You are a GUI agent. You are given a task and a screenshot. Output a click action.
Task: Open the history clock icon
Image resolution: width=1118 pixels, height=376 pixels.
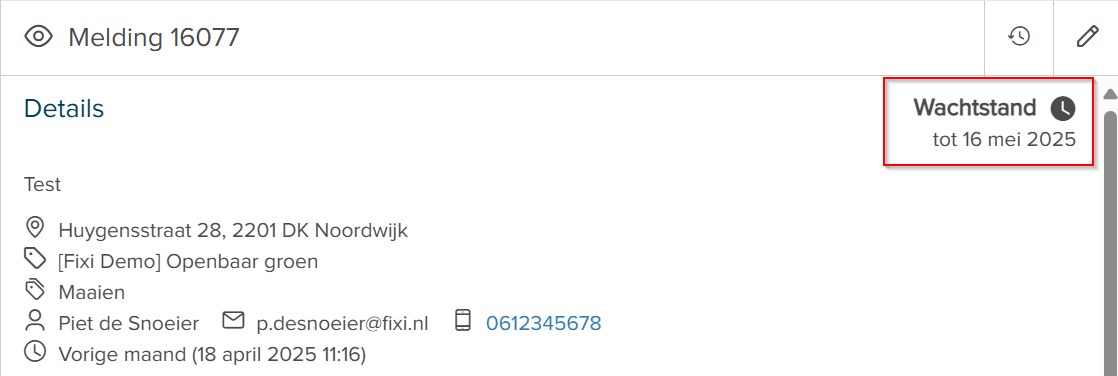(x=1019, y=36)
